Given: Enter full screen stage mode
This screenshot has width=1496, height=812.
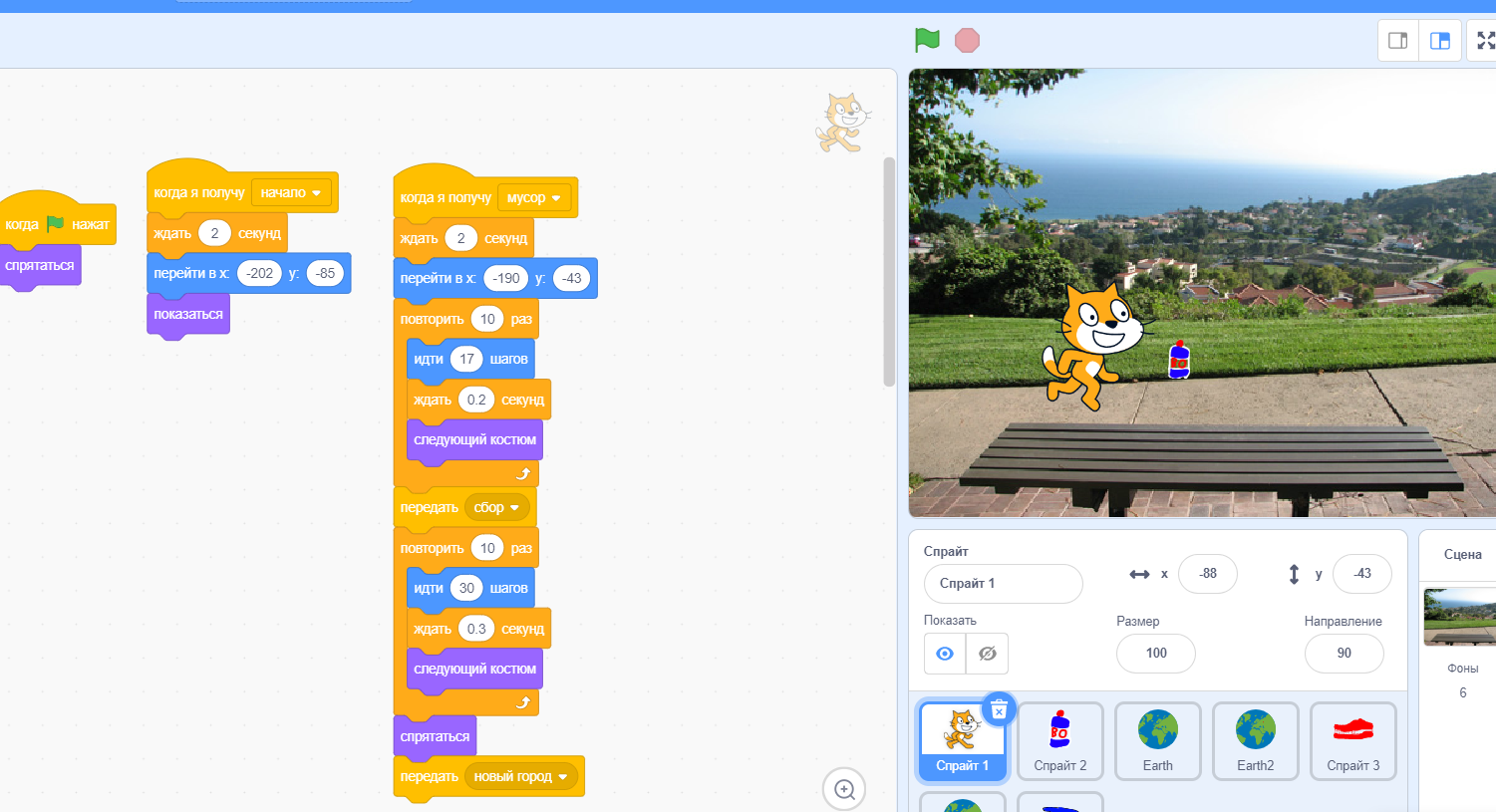Looking at the screenshot, I should [1485, 41].
